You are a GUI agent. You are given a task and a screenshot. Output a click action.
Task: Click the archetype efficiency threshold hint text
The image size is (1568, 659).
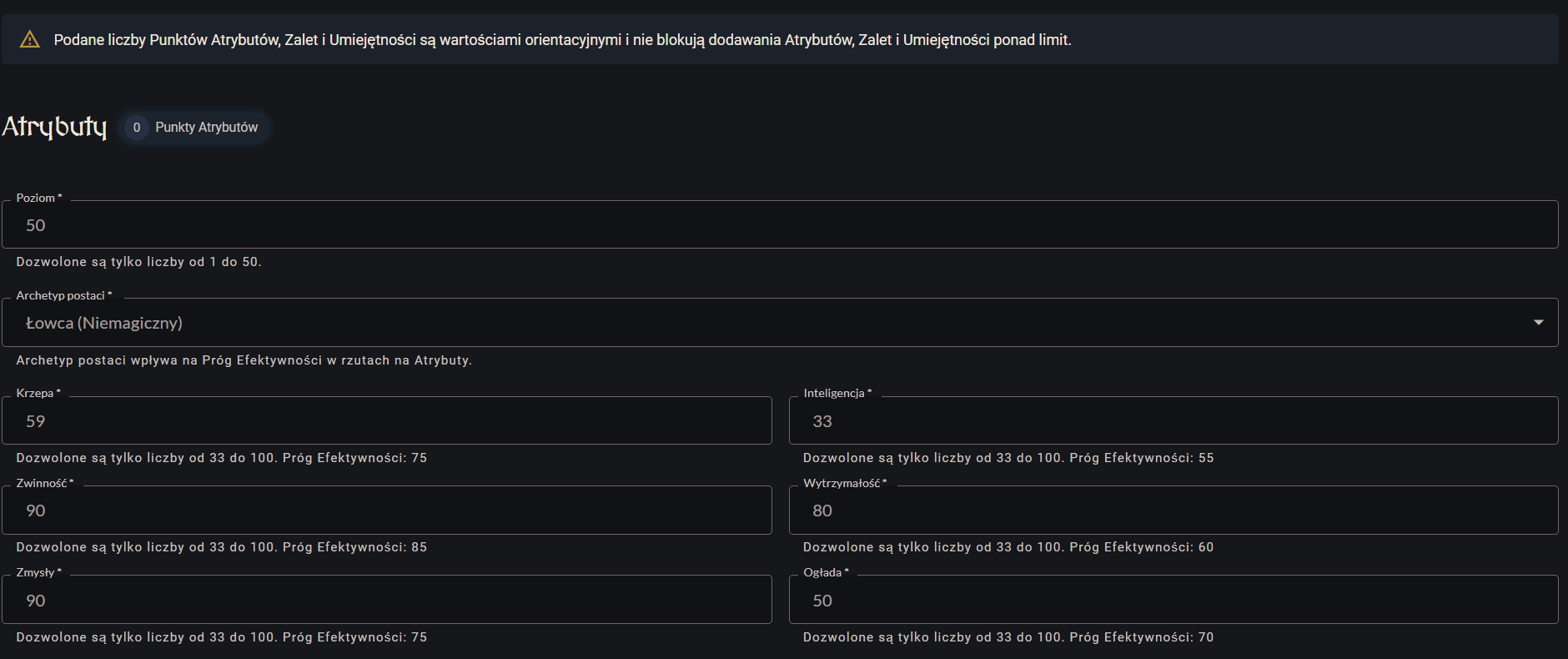click(x=244, y=360)
